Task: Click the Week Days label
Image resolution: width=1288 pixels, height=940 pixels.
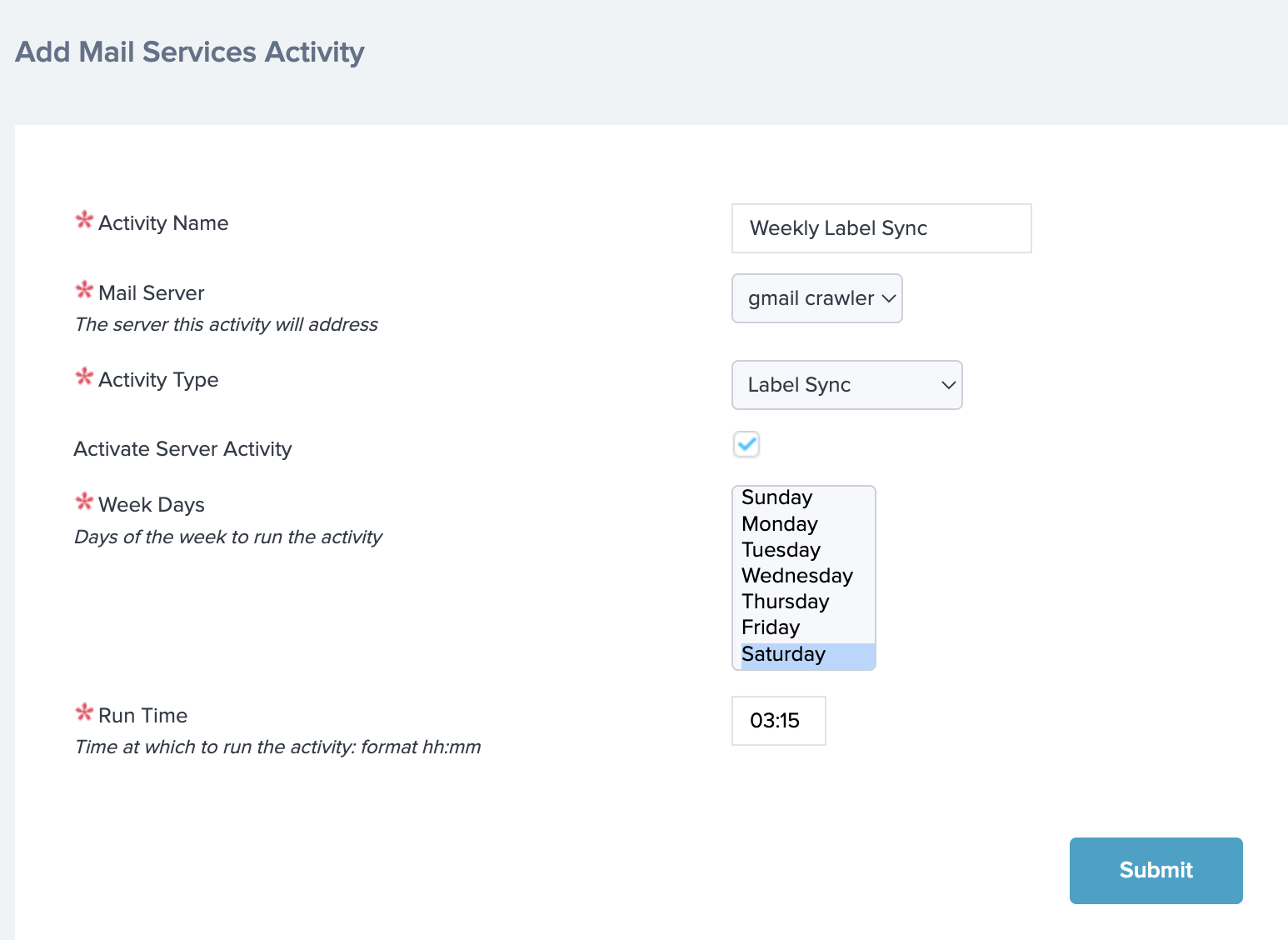Action: 152,505
